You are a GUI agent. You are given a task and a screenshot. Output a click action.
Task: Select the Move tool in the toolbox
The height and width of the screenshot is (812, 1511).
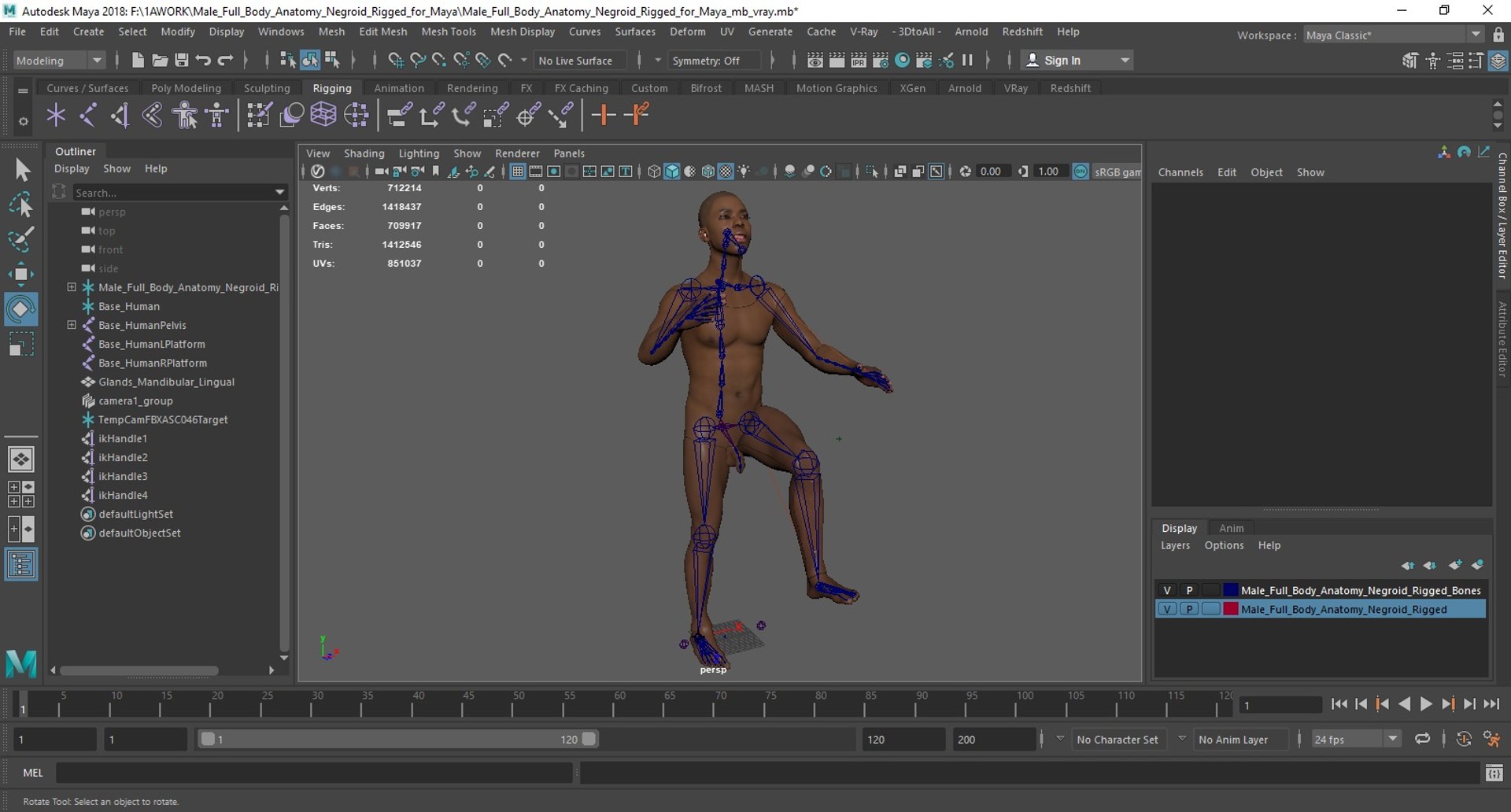pos(21,274)
